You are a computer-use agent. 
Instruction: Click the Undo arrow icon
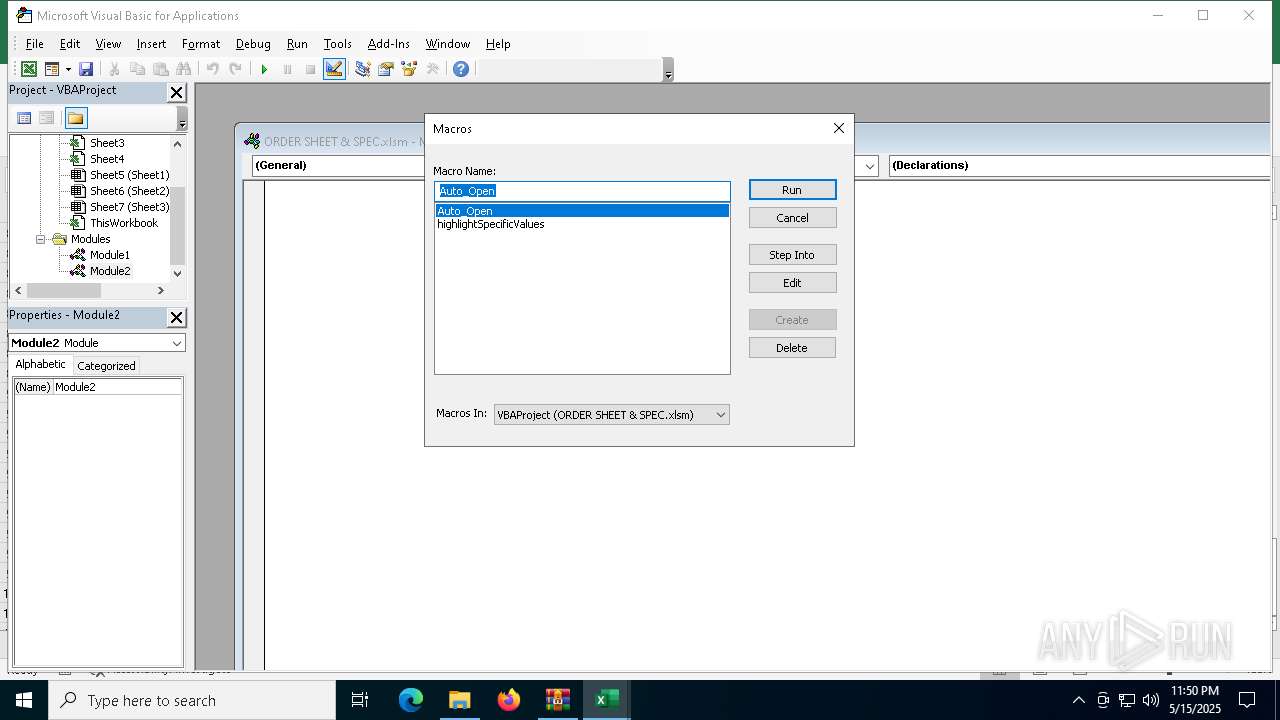click(212, 69)
